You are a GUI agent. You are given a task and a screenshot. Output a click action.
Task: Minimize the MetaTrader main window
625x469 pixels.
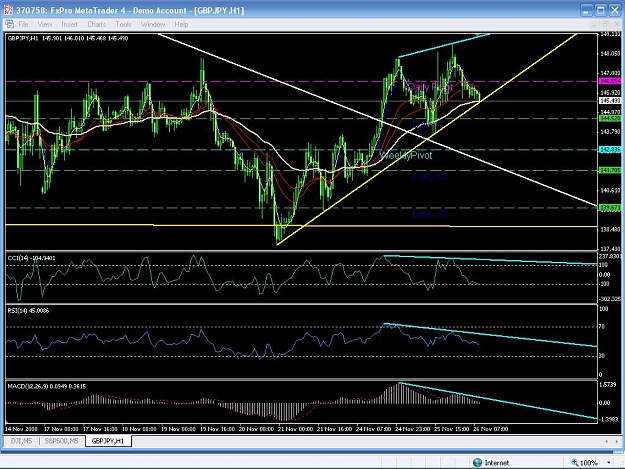tap(586, 10)
